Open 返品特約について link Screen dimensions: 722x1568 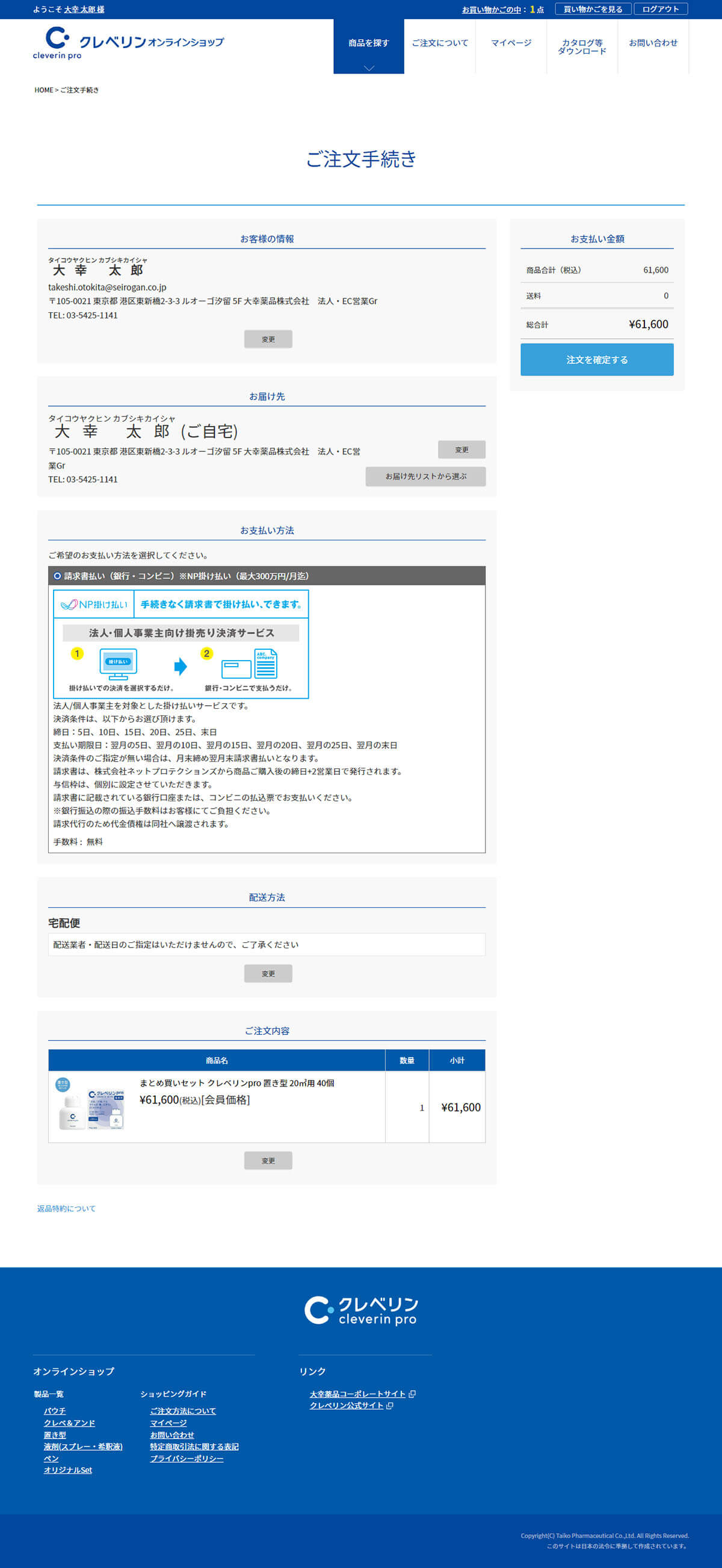coord(66,1208)
